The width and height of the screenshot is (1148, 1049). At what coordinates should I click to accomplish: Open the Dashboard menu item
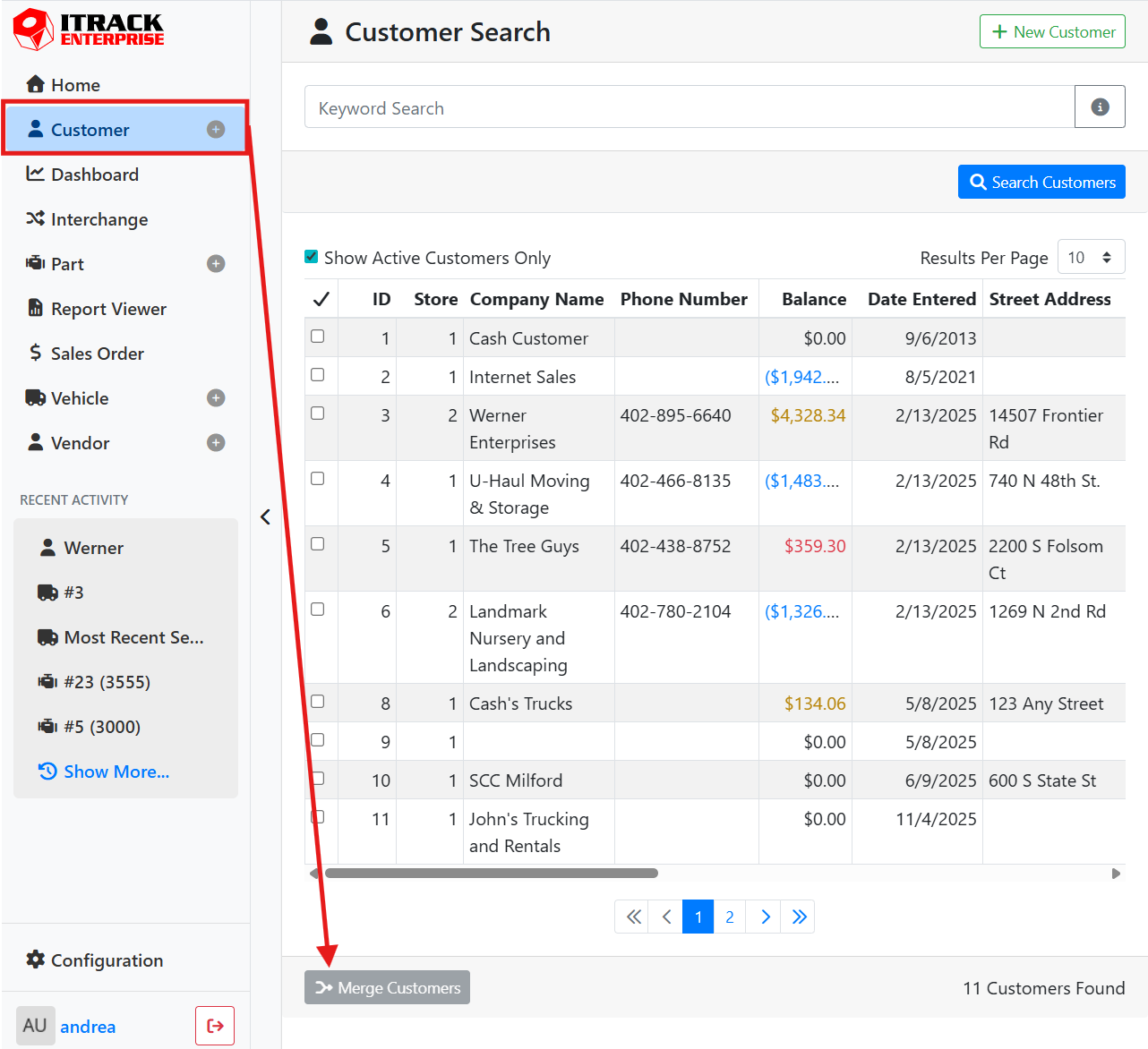pos(94,175)
